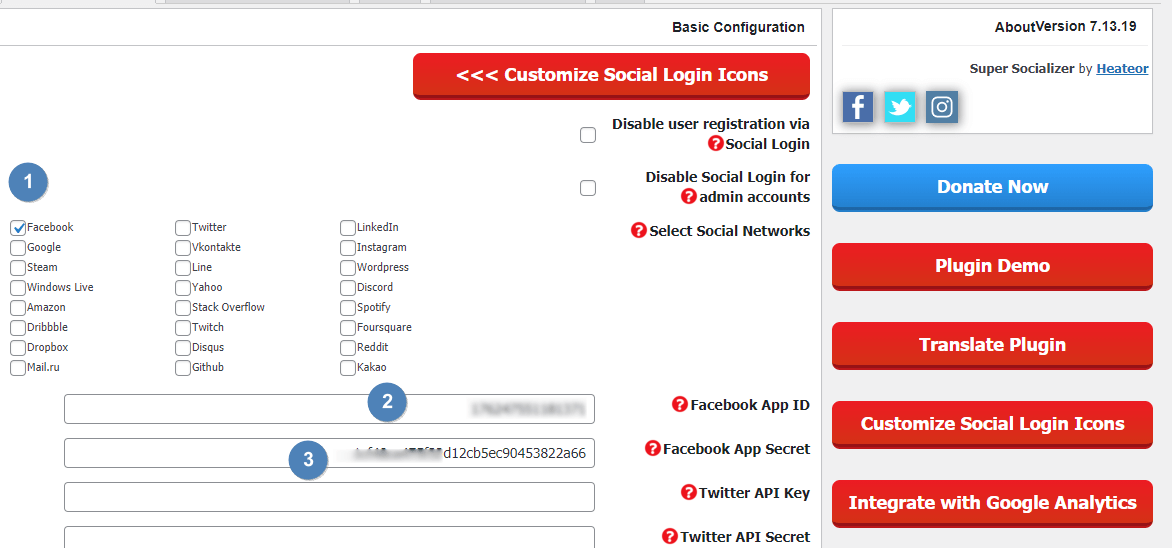Click help icon beside Facebook App ID
1172x548 pixels.
(679, 404)
